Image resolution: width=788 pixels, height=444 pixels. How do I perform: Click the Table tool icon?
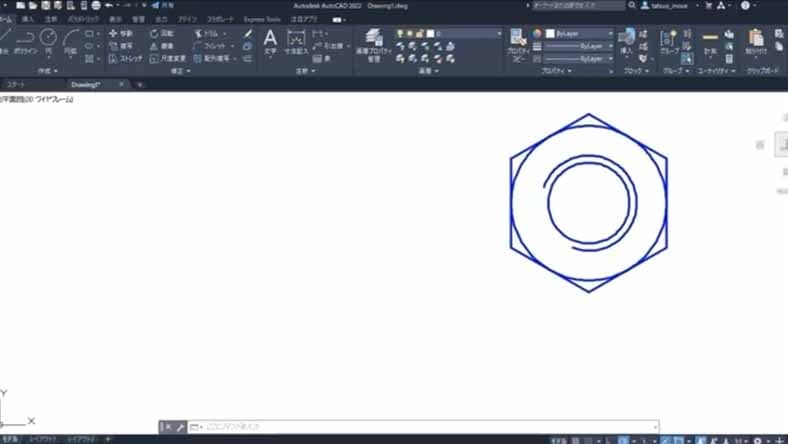[322, 58]
